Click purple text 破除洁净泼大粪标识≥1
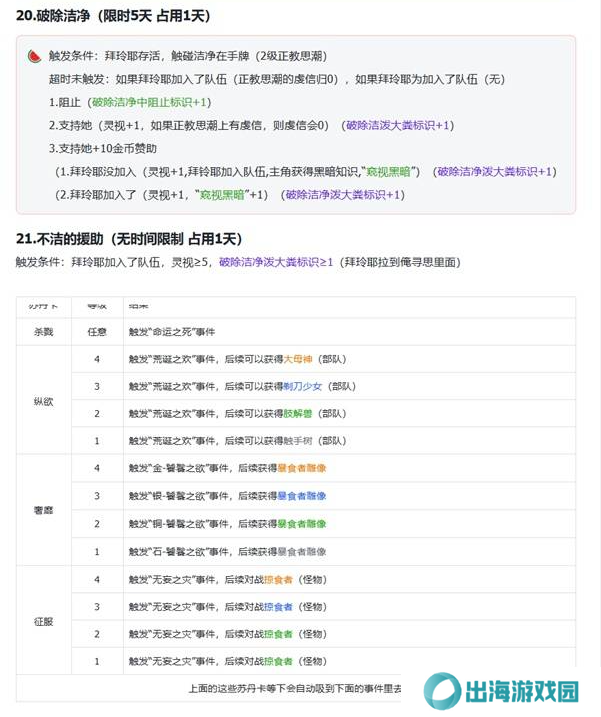The image size is (601, 717). pyautogui.click(x=276, y=262)
